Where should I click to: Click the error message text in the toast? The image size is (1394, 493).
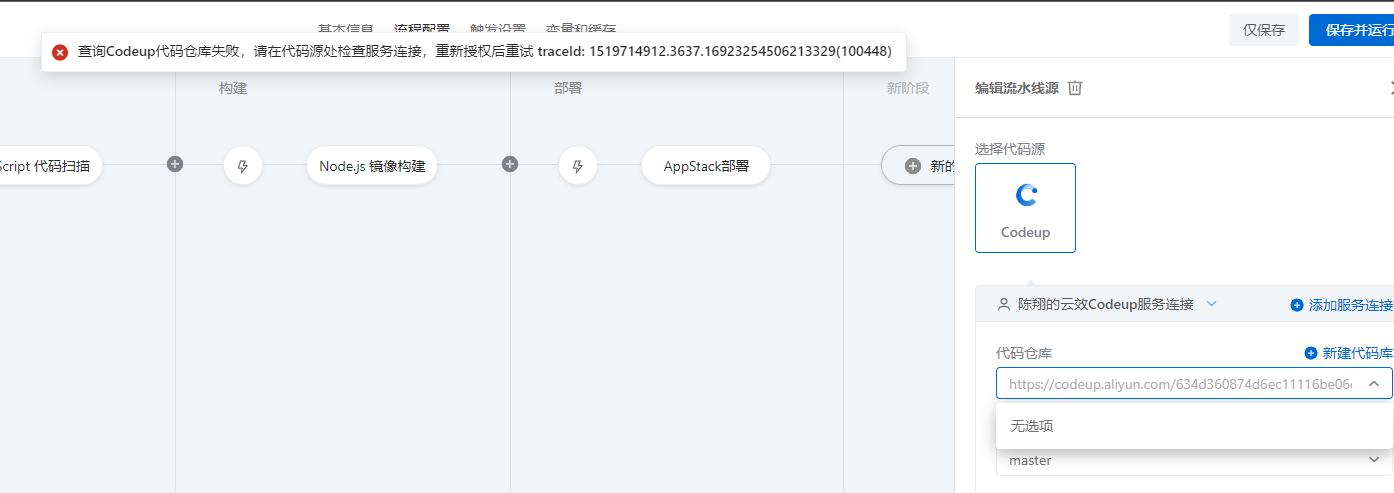(485, 52)
